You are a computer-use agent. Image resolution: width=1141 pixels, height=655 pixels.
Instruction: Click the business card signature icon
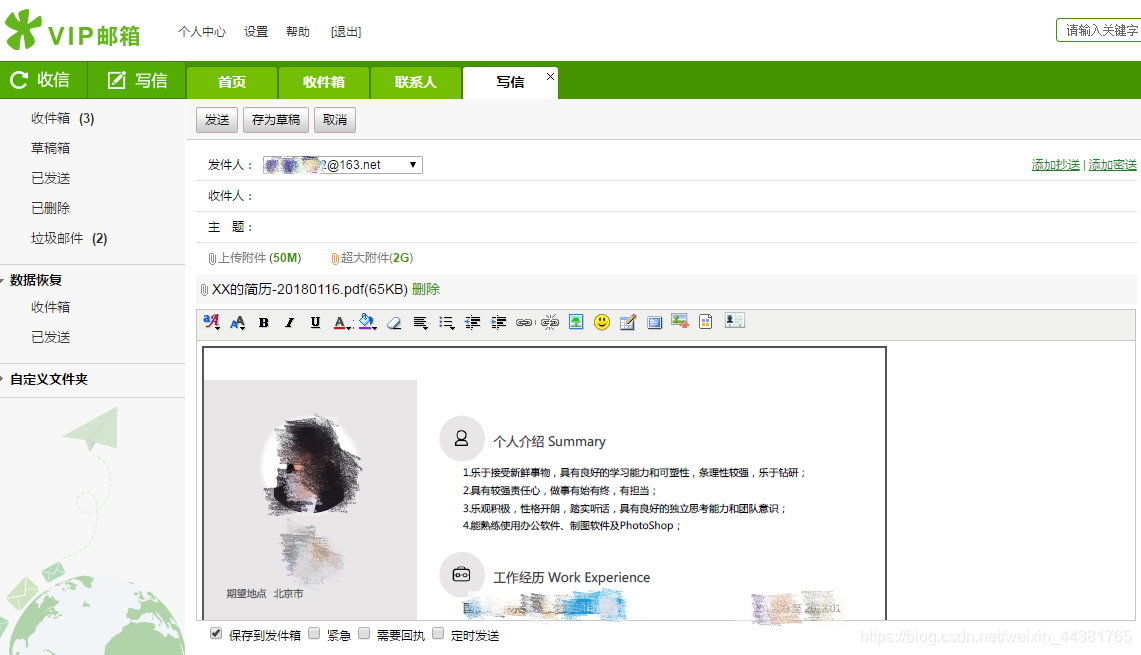[734, 321]
